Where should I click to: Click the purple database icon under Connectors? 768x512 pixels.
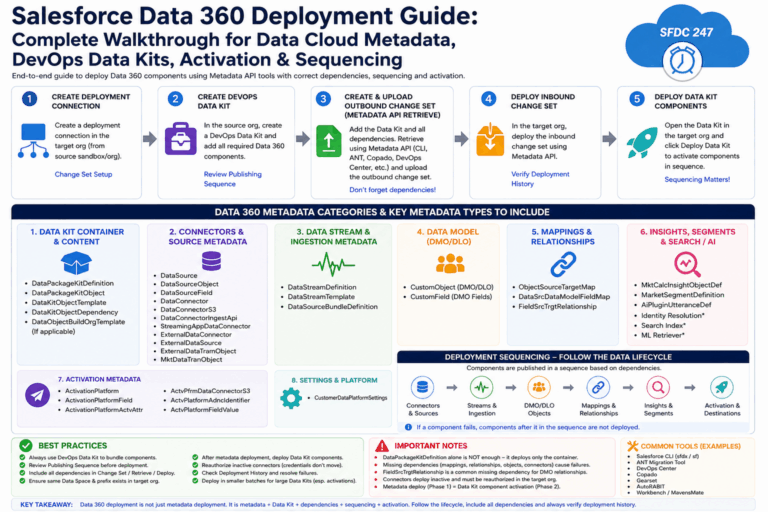[x=211, y=261]
